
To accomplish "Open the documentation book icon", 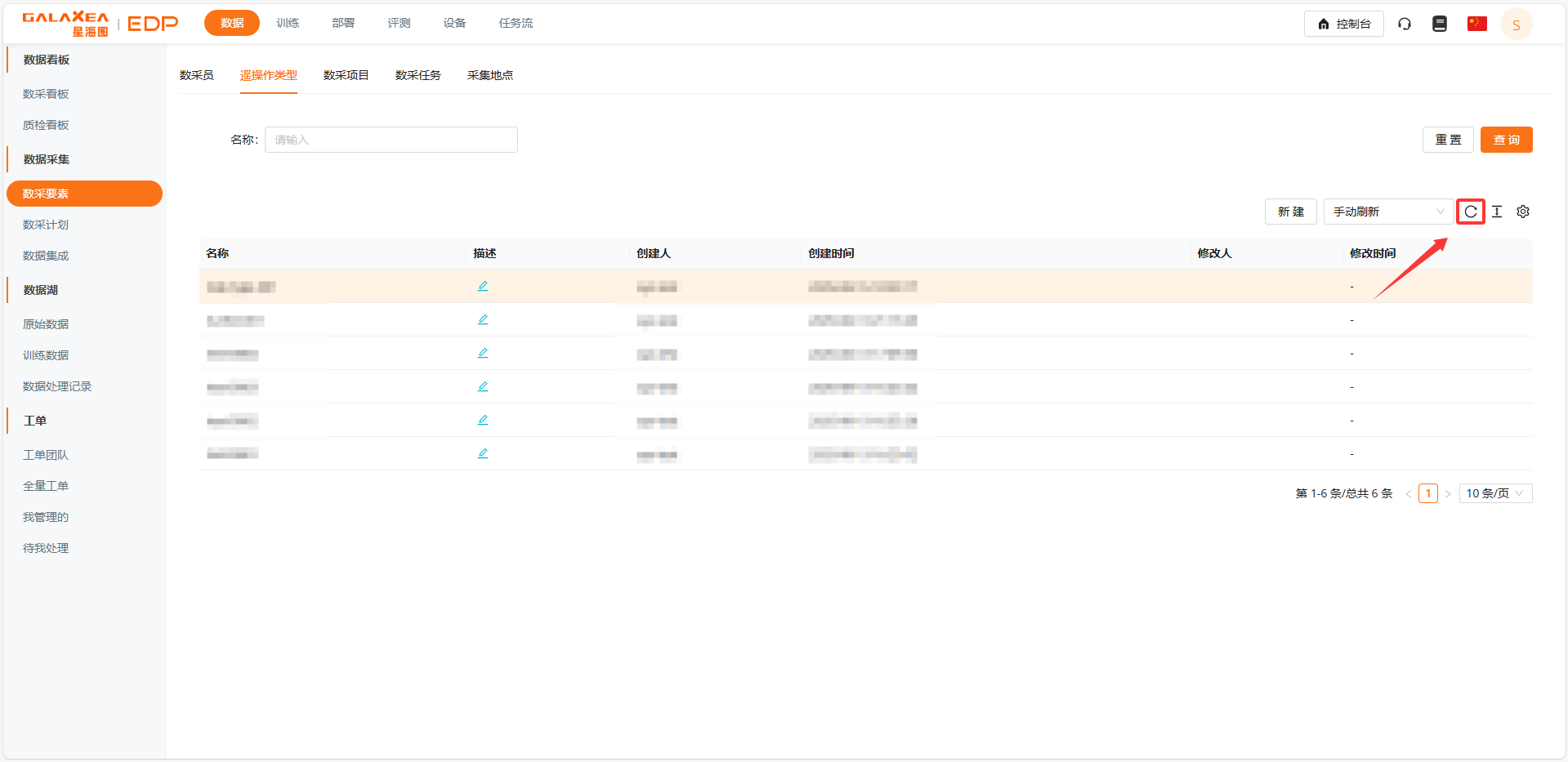I will [x=1440, y=24].
